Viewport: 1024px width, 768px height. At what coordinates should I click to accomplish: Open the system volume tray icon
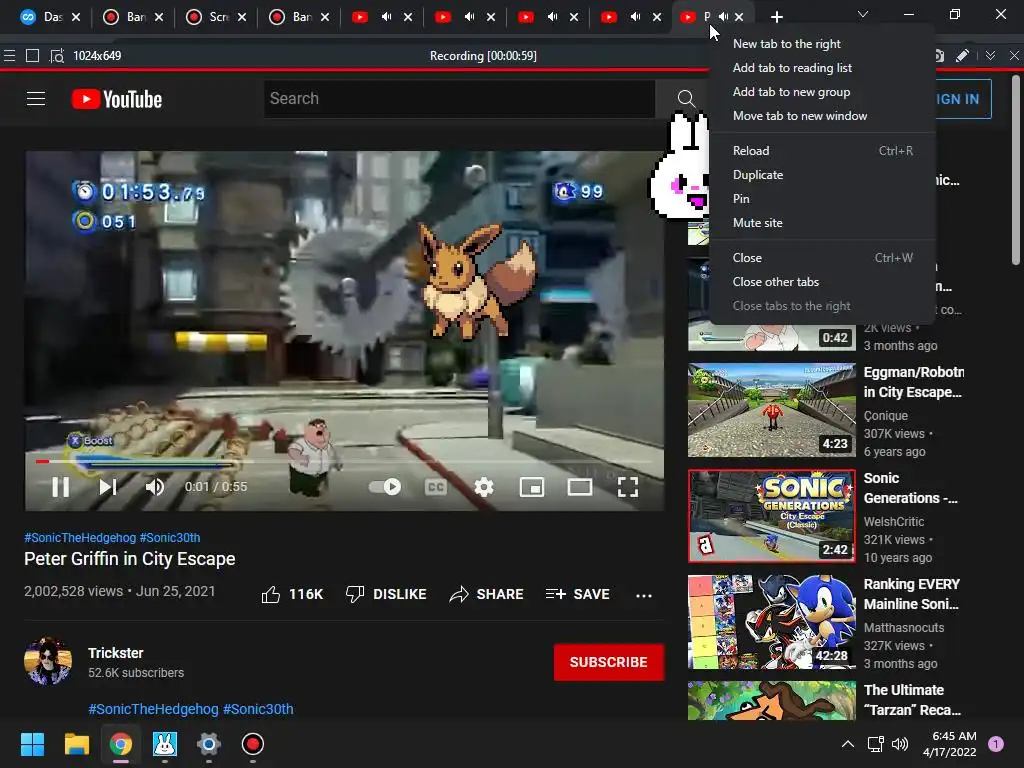(x=900, y=744)
